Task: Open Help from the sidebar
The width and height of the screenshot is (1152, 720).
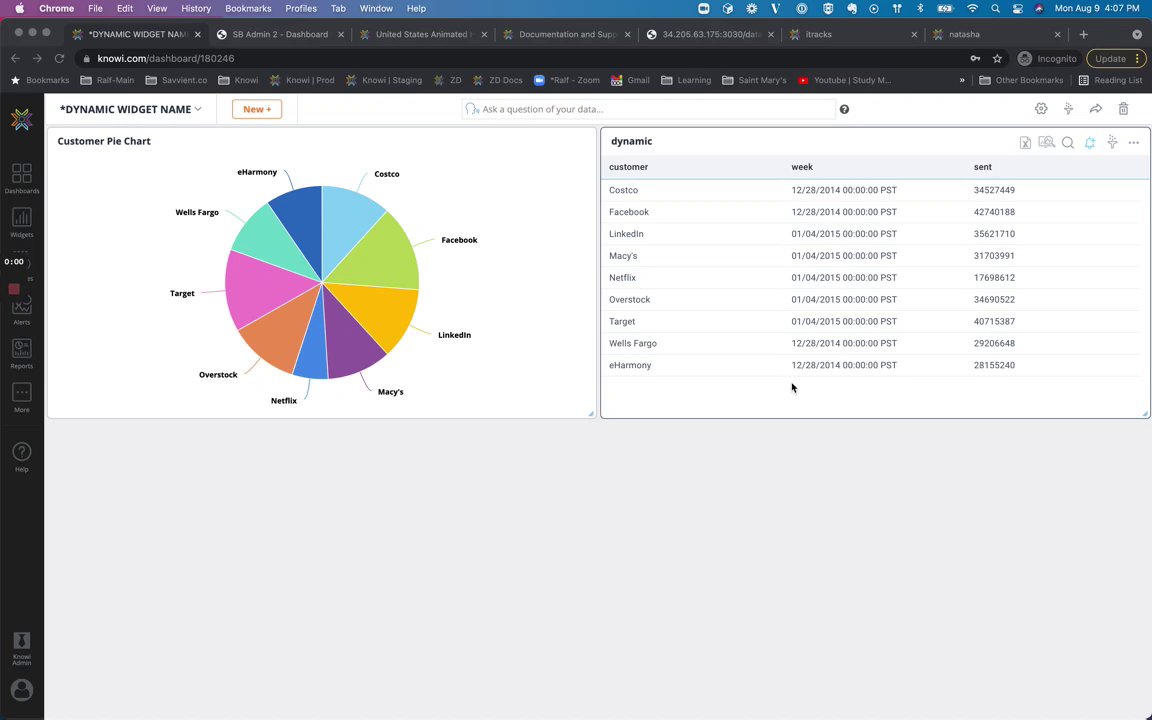Action: coord(21,457)
